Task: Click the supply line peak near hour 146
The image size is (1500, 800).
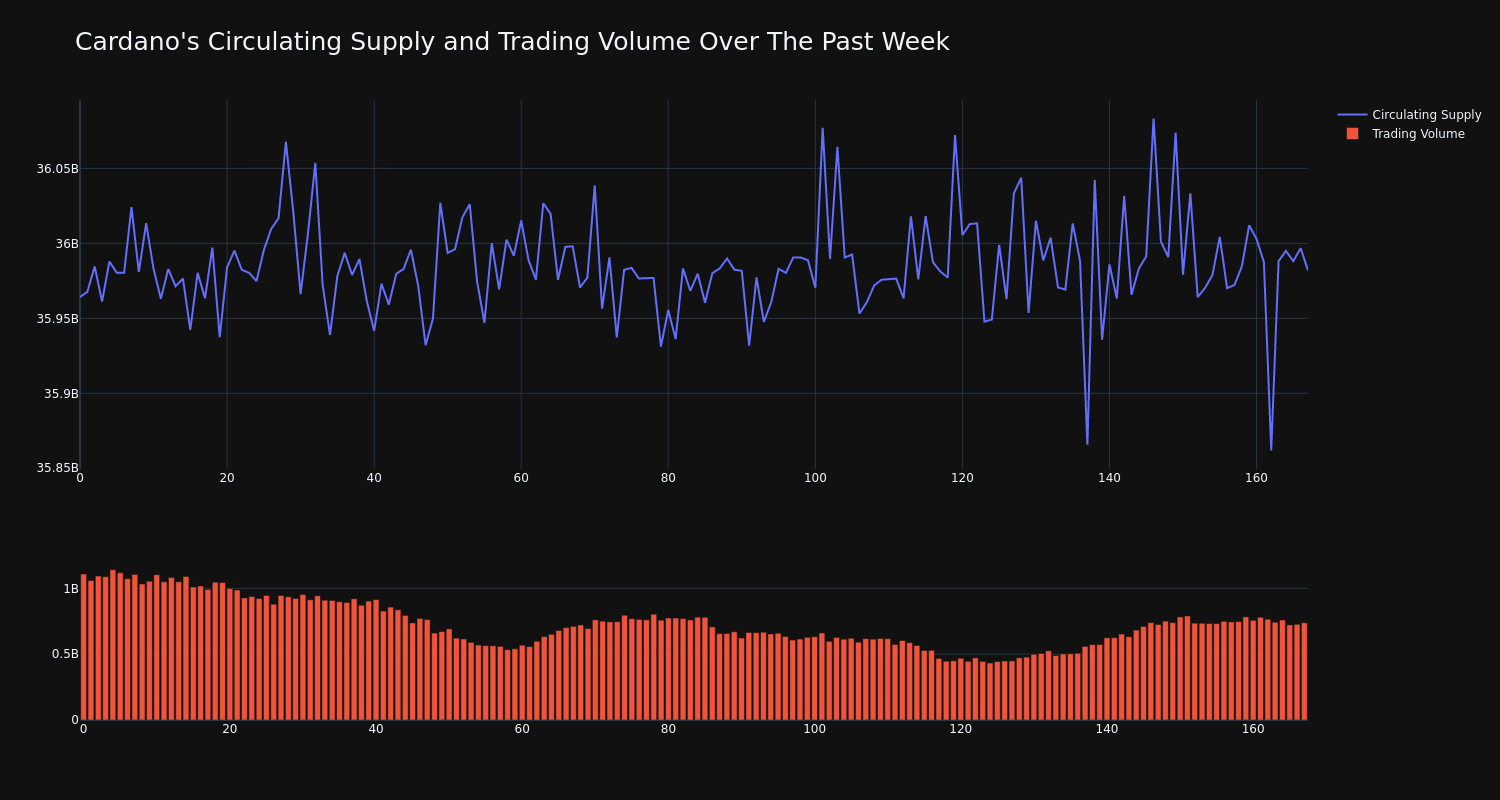Action: tap(1153, 120)
